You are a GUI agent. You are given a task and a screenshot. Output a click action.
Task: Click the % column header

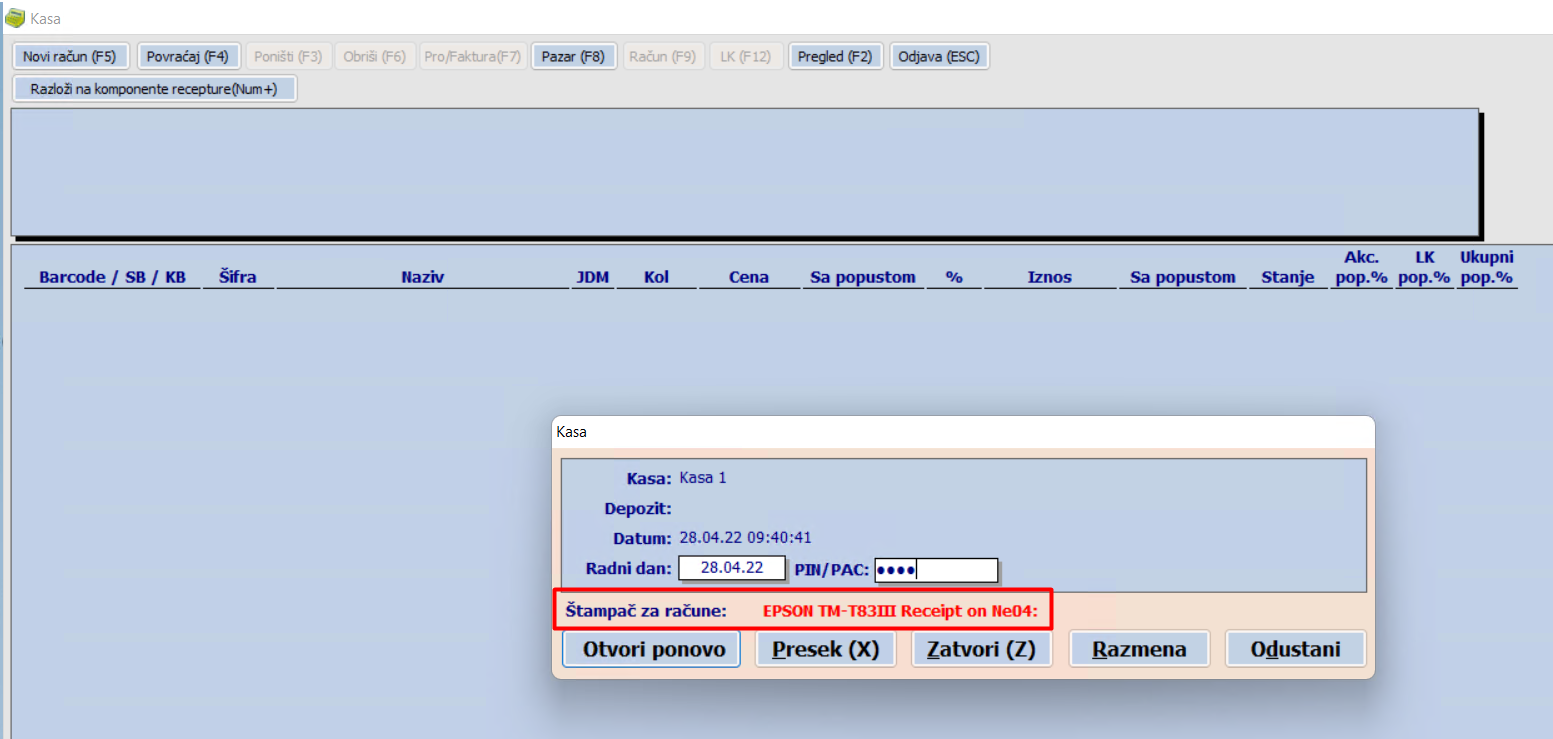954,278
